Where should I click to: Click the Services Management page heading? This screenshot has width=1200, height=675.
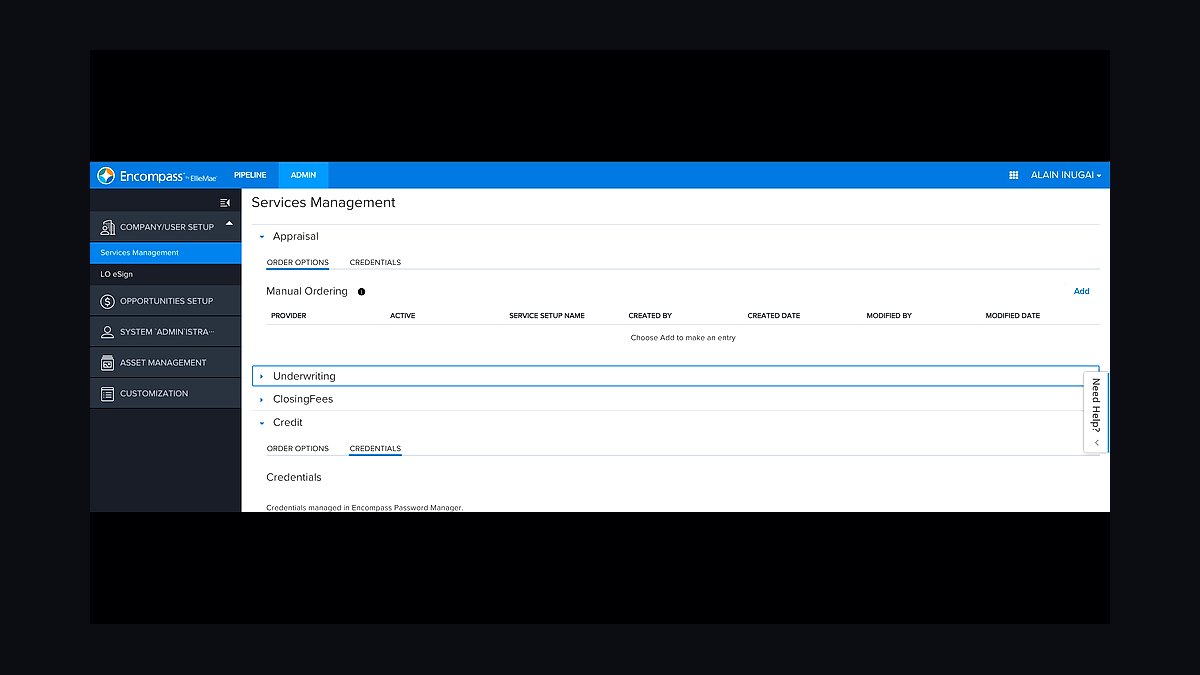323,203
